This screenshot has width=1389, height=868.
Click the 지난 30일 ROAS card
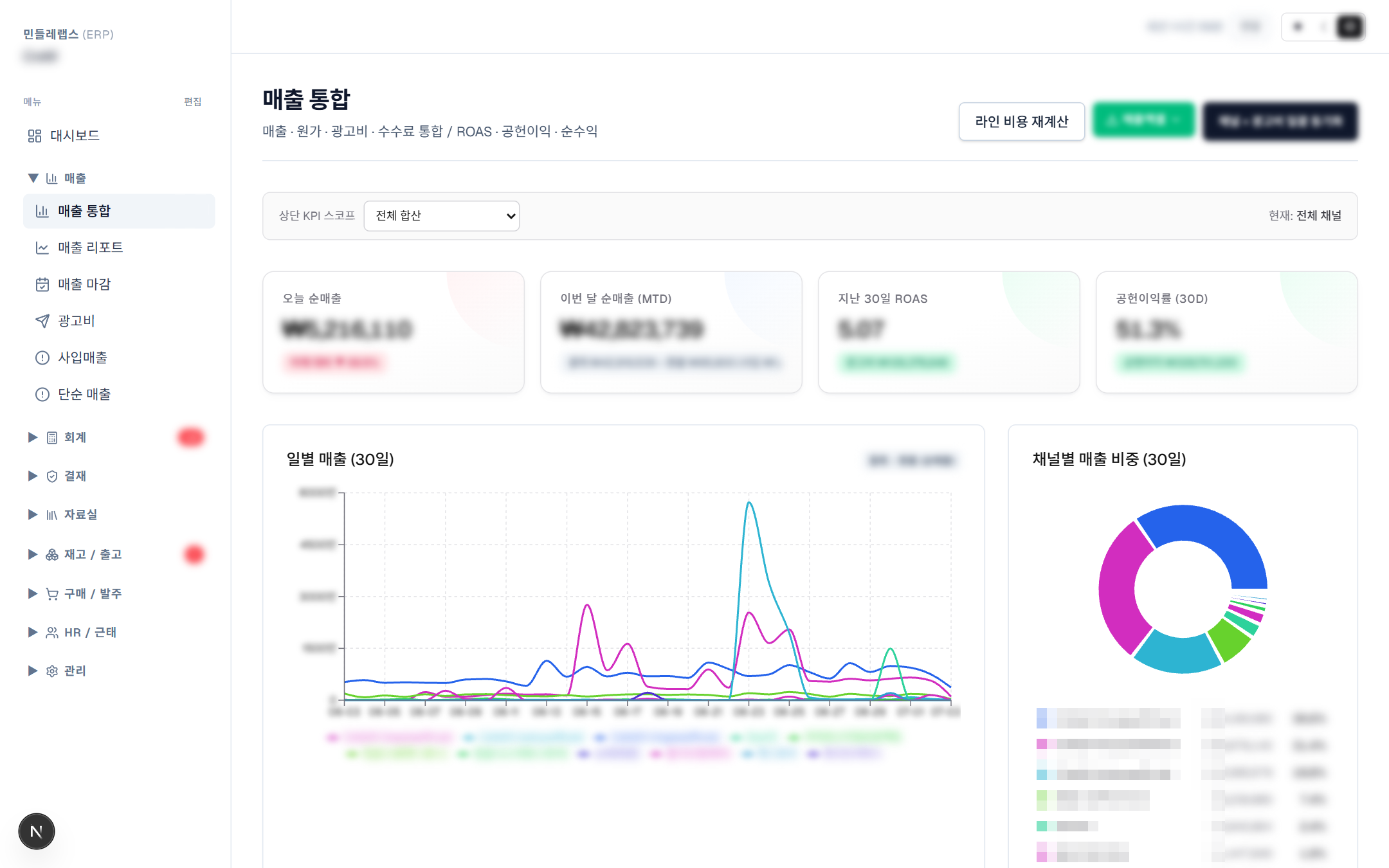click(949, 332)
